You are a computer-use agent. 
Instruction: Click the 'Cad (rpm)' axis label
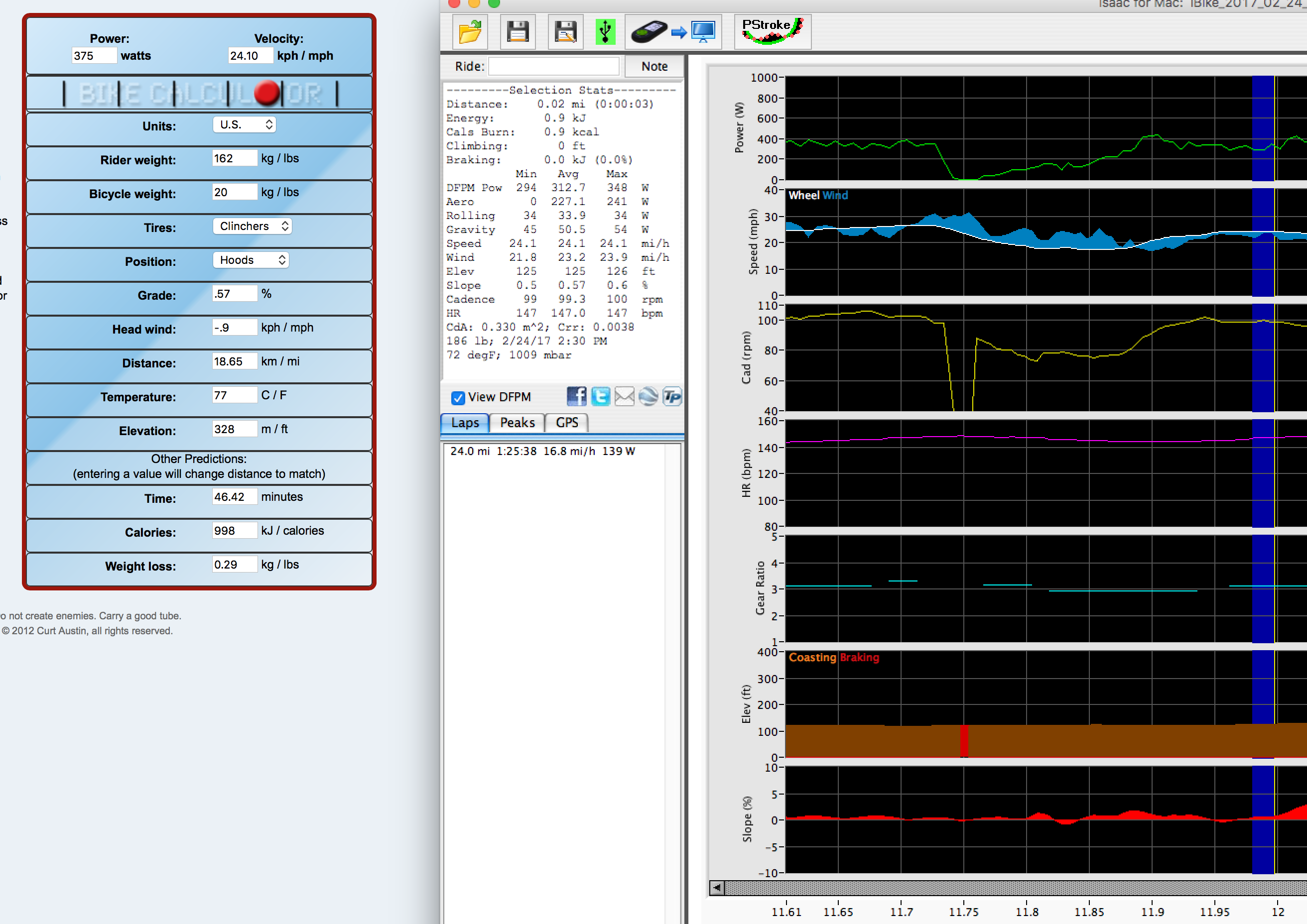746,358
